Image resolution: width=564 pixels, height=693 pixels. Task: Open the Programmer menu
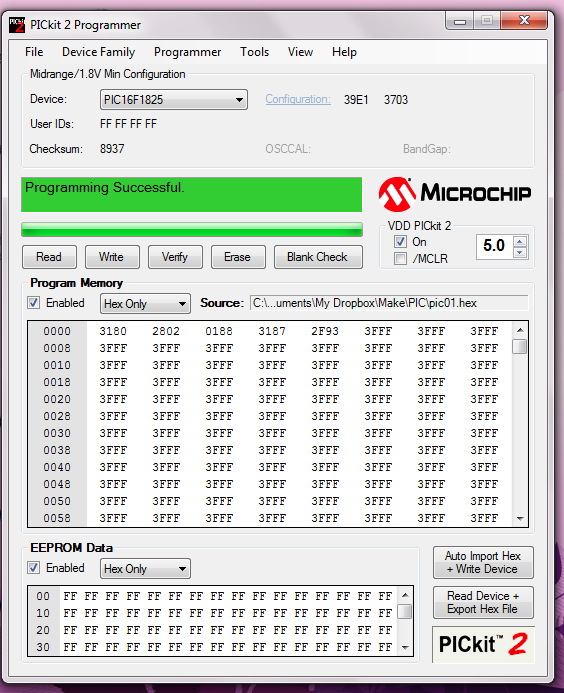coord(187,52)
